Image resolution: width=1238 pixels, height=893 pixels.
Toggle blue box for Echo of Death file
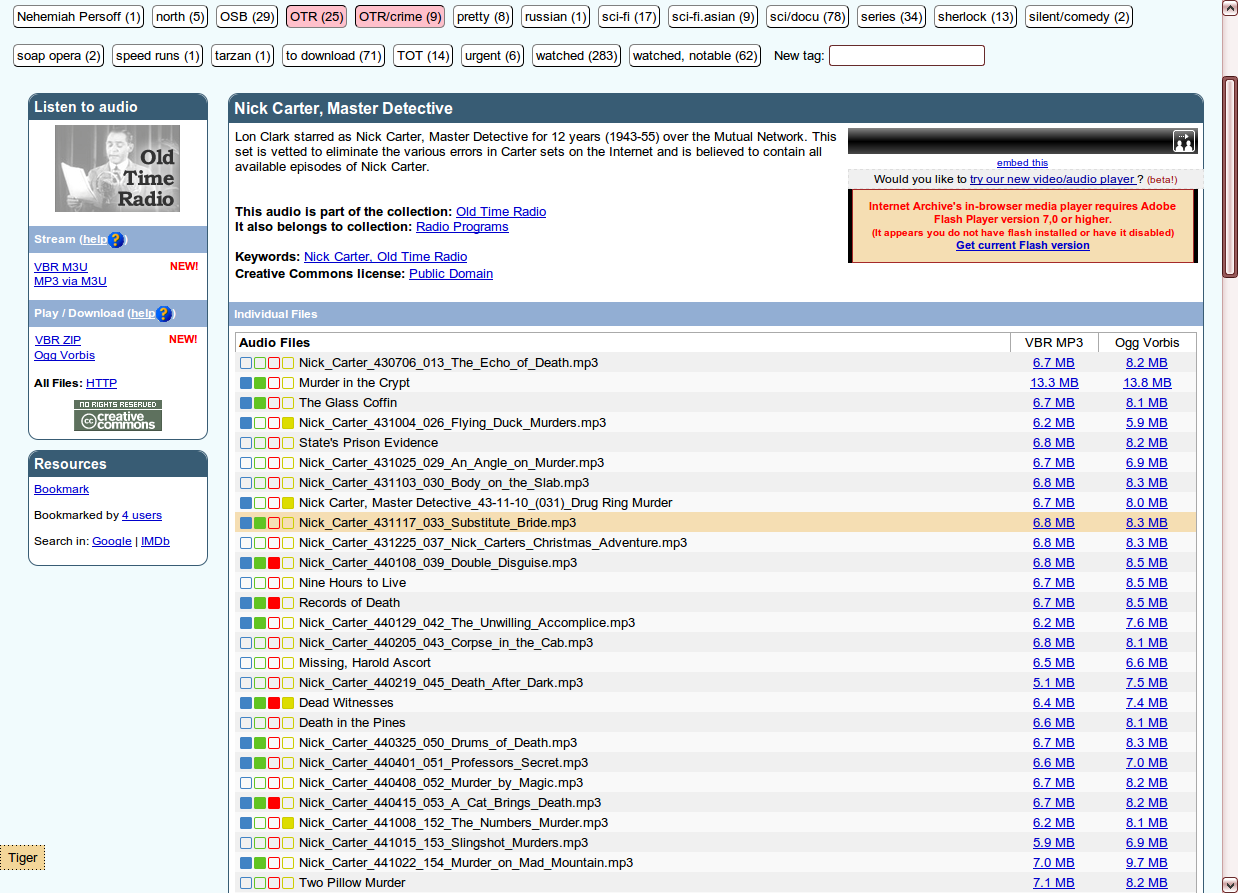(x=246, y=363)
